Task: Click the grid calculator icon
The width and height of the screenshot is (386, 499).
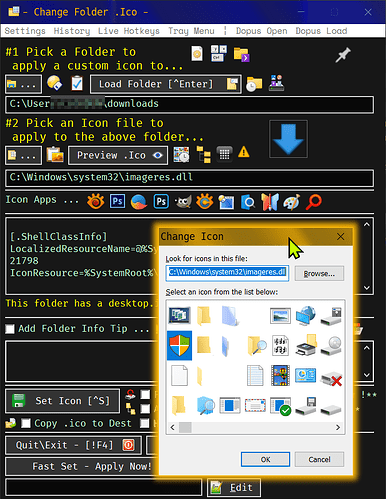Action: (224, 154)
